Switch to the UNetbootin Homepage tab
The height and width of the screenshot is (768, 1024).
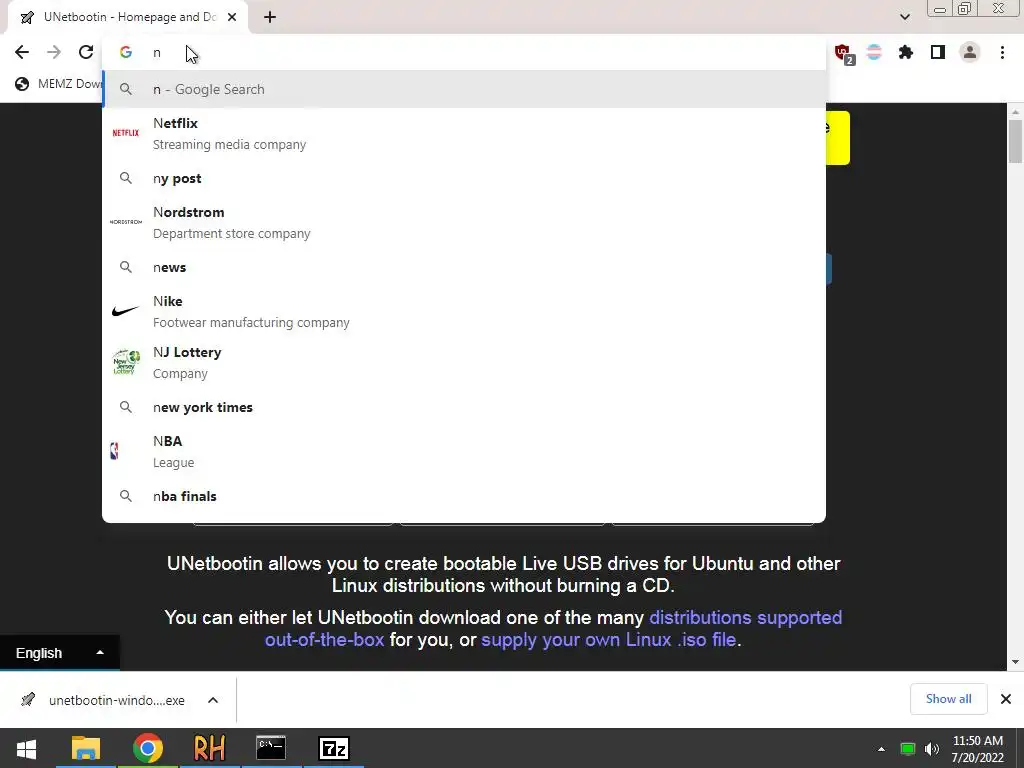[x=128, y=18]
